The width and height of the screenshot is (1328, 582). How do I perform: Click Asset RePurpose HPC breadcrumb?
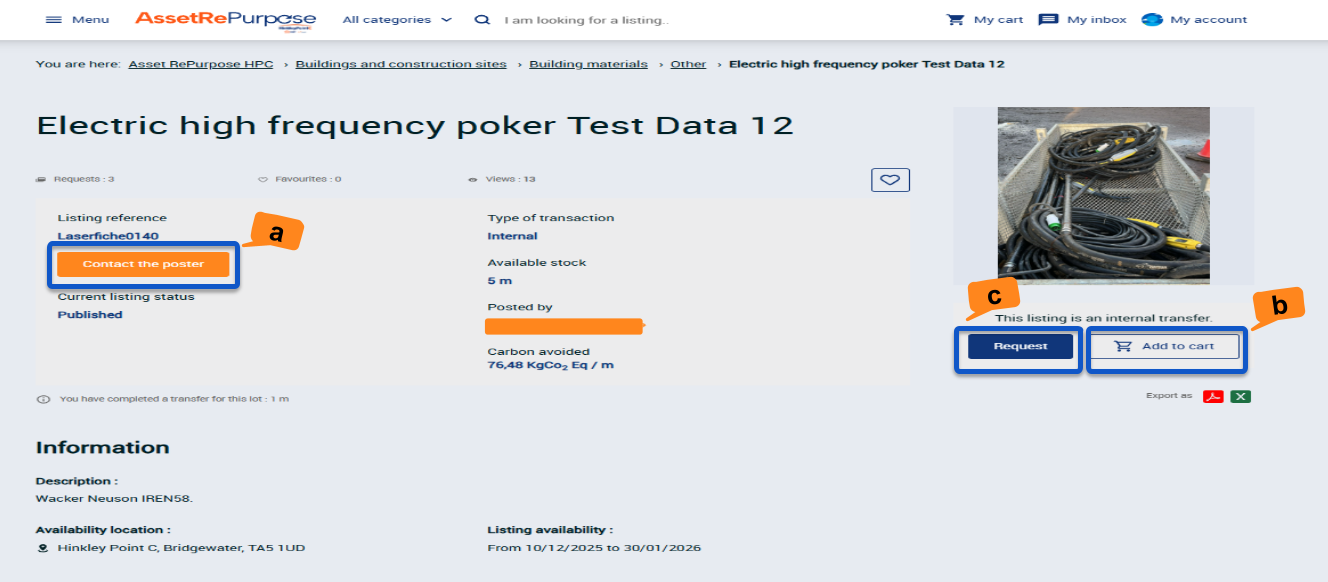200,64
